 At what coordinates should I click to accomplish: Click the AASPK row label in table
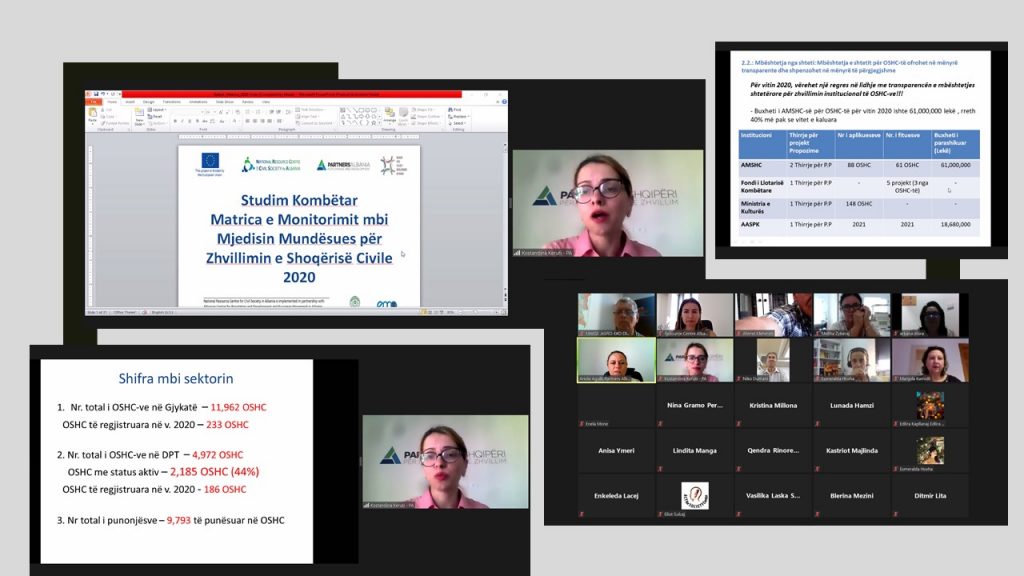coord(750,224)
